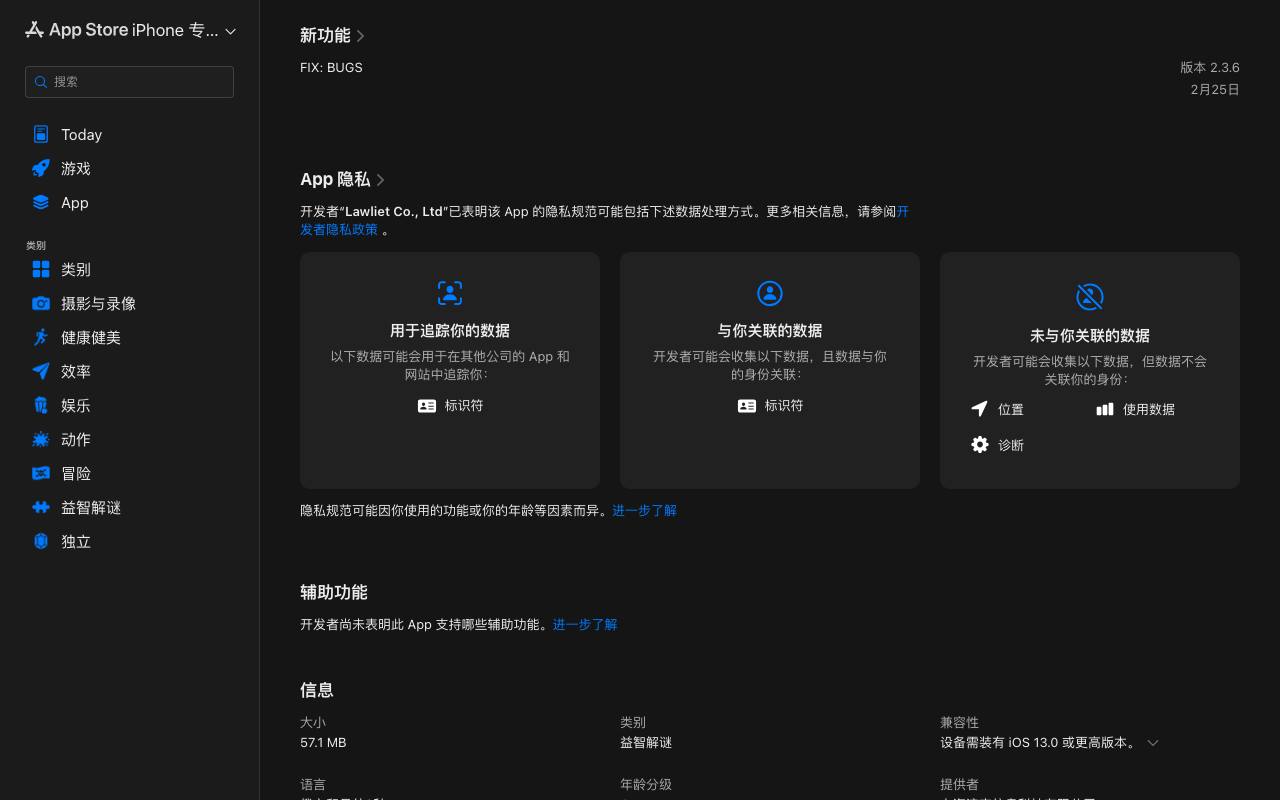This screenshot has width=1280, height=800.
Task: Select the 与你关联的数据 card title
Action: (x=770, y=331)
